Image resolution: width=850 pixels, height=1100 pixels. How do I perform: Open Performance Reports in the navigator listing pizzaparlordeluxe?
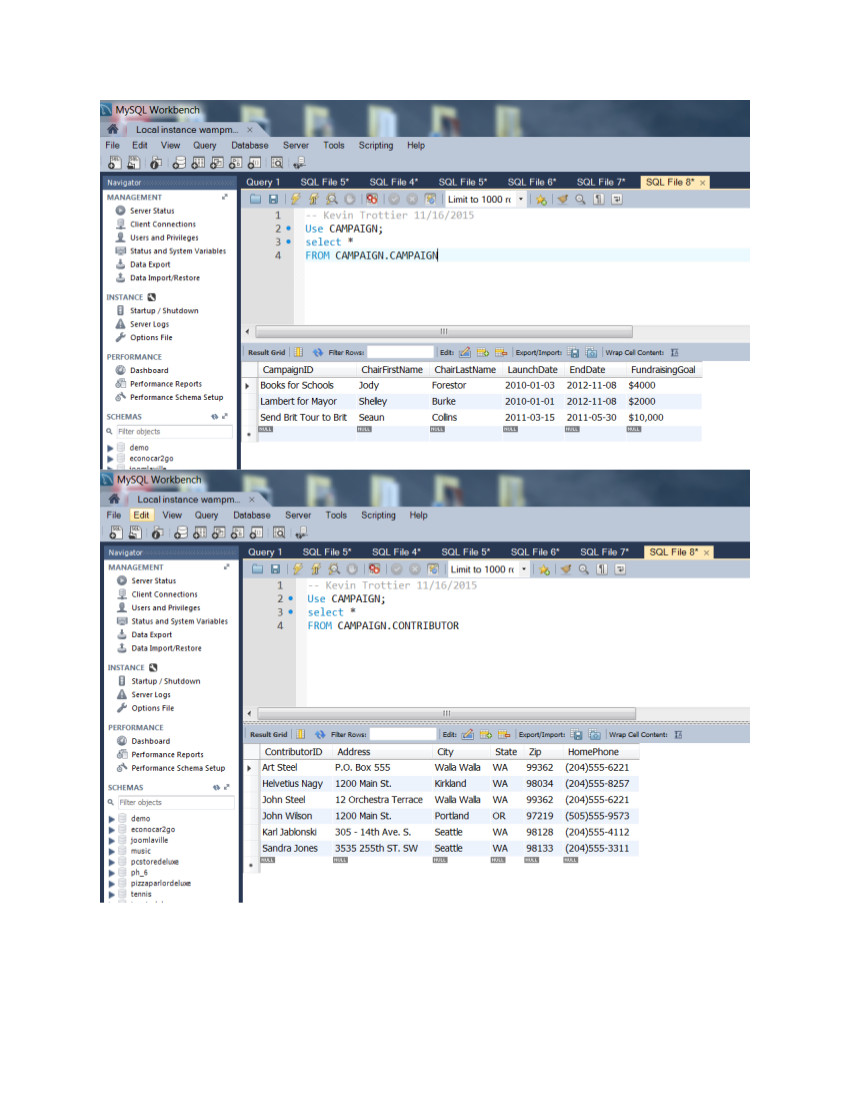pos(166,754)
